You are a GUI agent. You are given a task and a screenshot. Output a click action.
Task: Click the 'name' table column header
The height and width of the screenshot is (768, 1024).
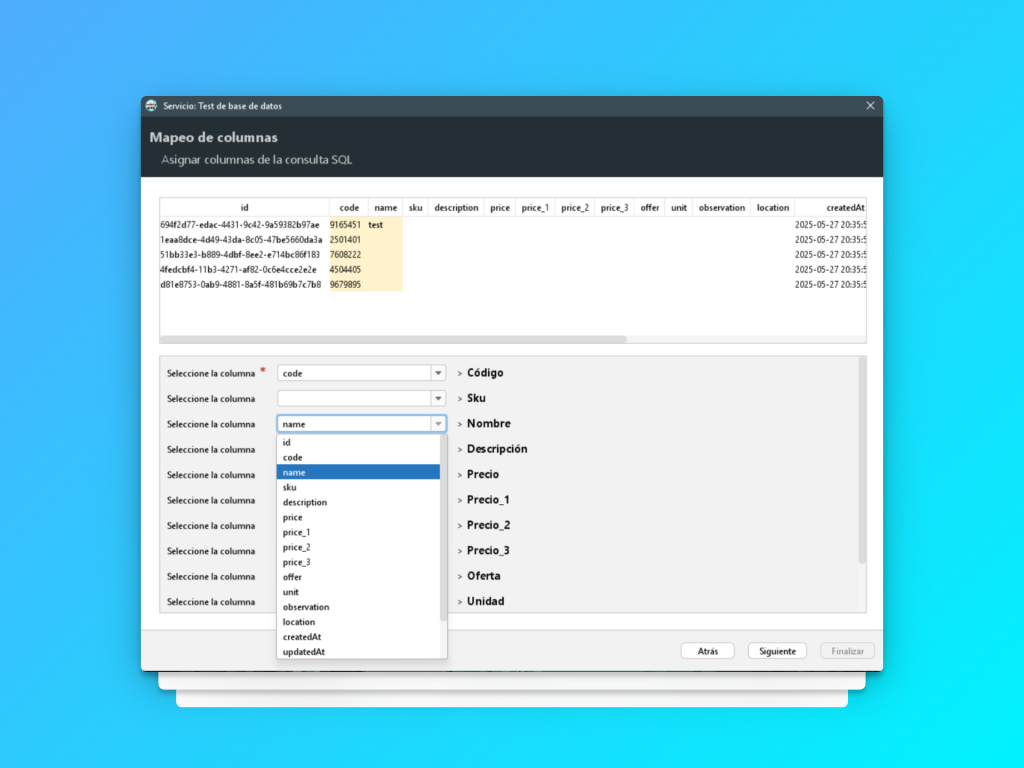pos(385,208)
